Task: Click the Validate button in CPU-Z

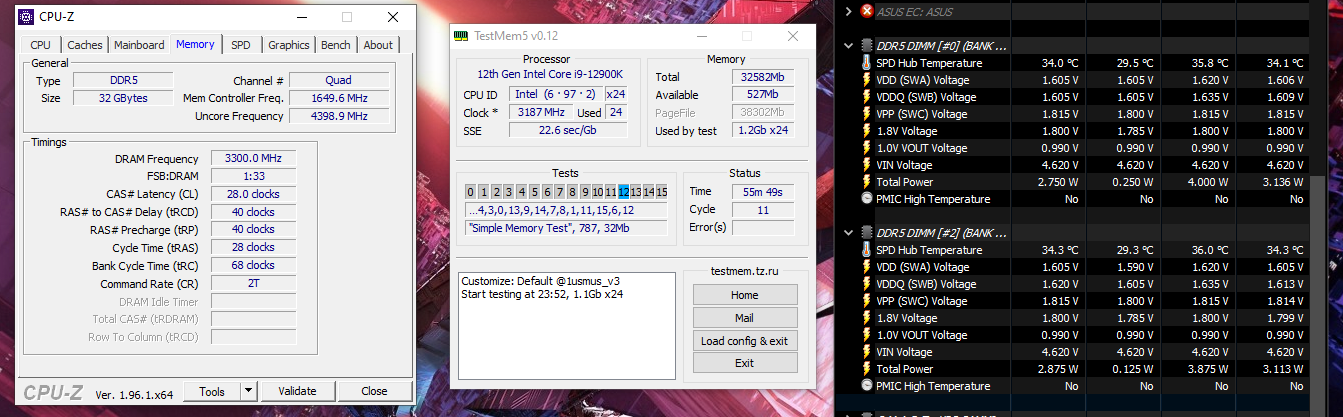Action: click(297, 391)
